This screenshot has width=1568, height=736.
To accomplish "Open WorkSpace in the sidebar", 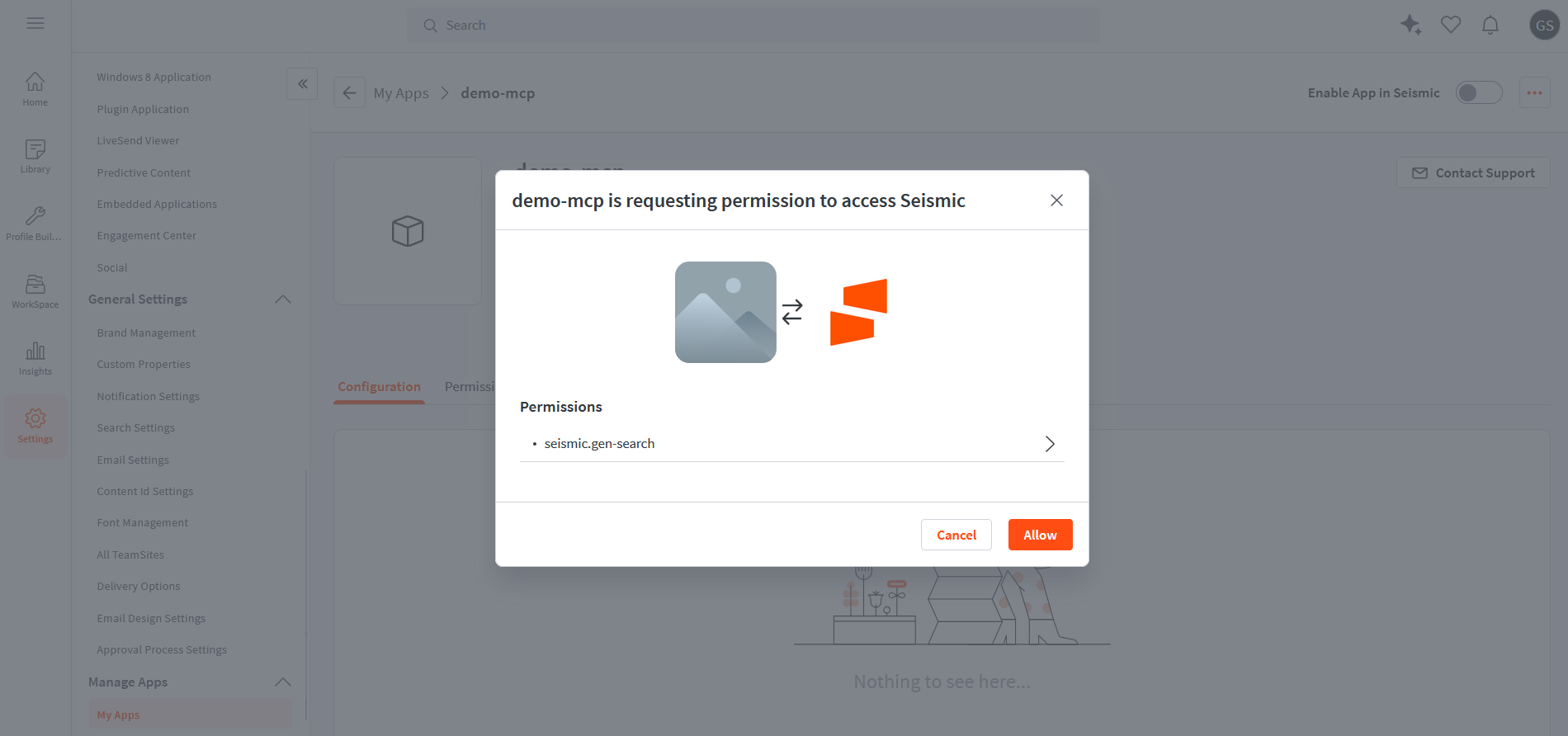I will tap(35, 291).
